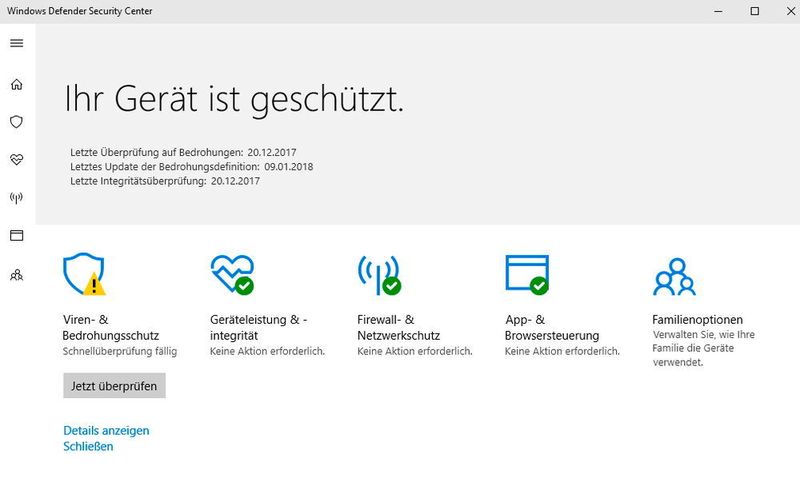Click the Jetzt überprüfen button

coord(114,386)
